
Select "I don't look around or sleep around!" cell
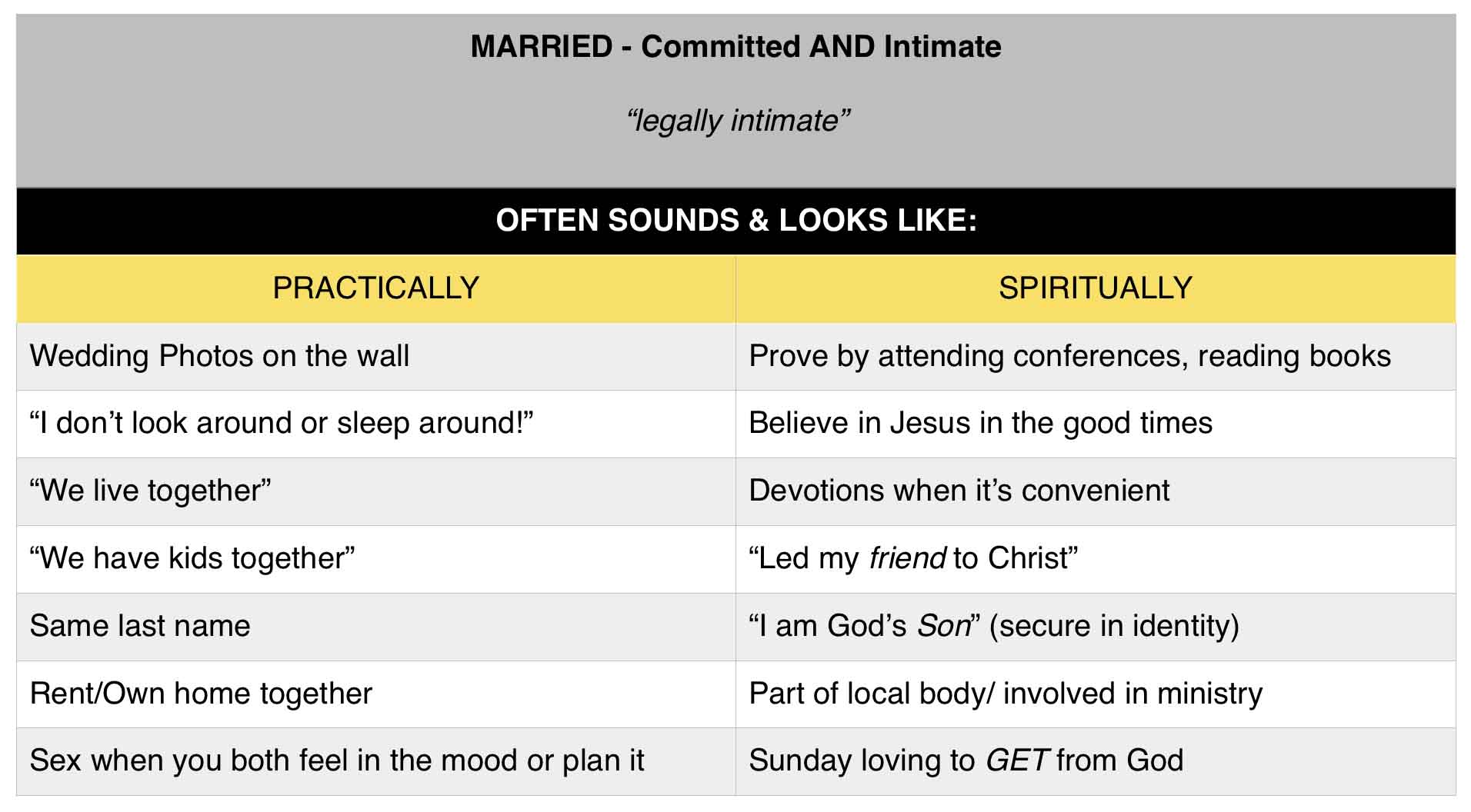(376, 424)
